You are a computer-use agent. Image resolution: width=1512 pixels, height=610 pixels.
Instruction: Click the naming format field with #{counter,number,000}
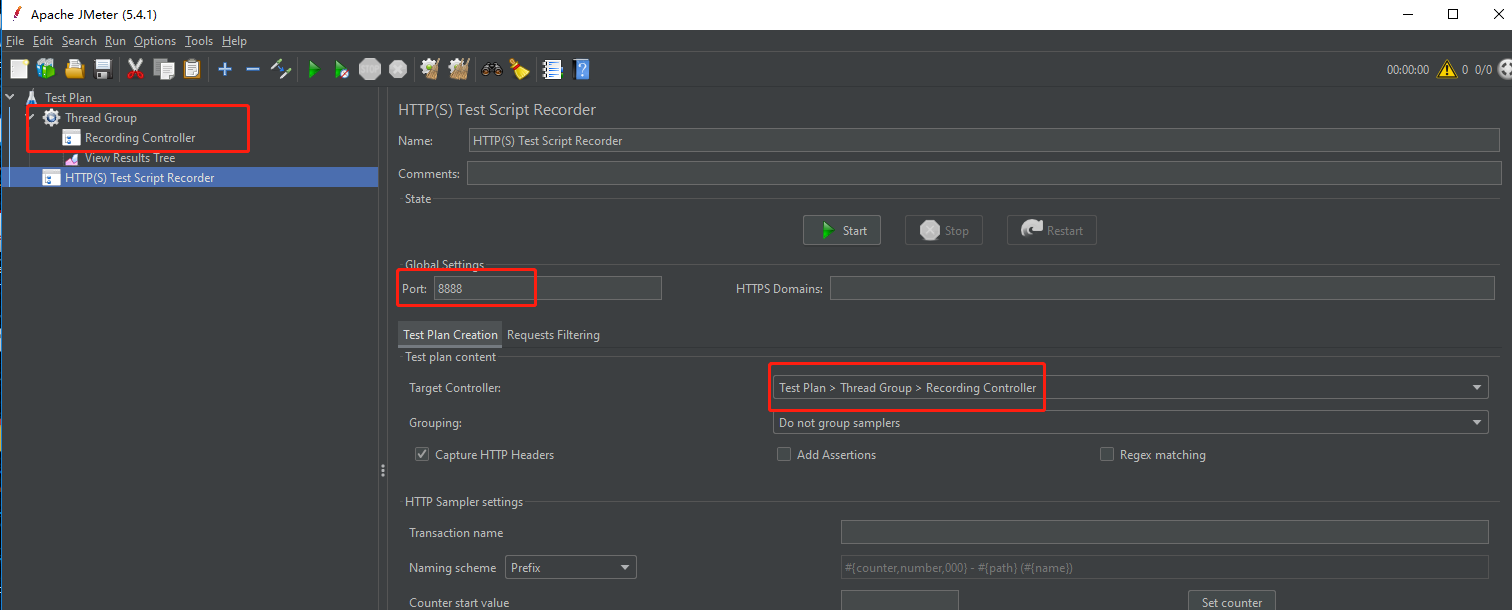click(x=1165, y=567)
